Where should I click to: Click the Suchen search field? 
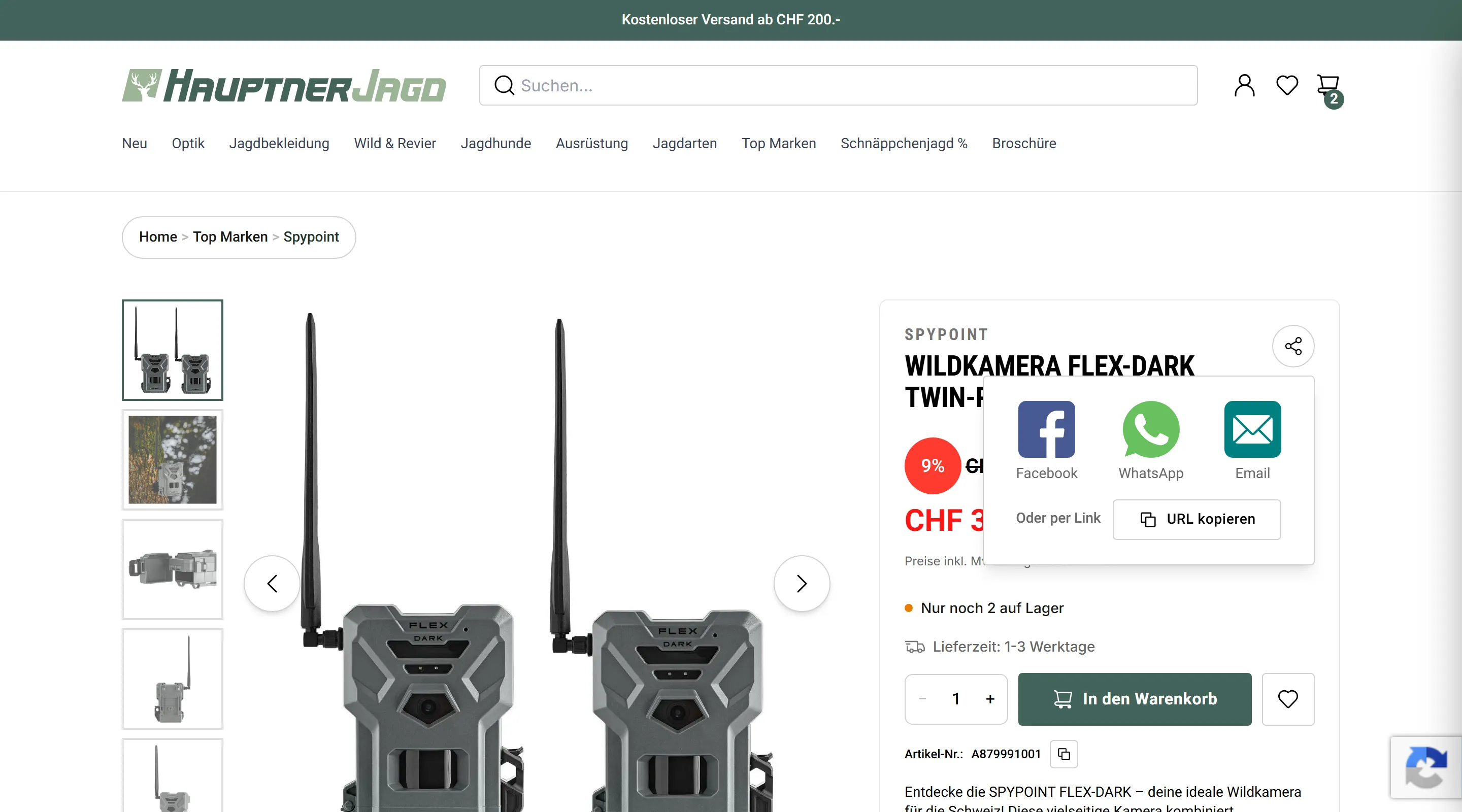[x=838, y=86]
